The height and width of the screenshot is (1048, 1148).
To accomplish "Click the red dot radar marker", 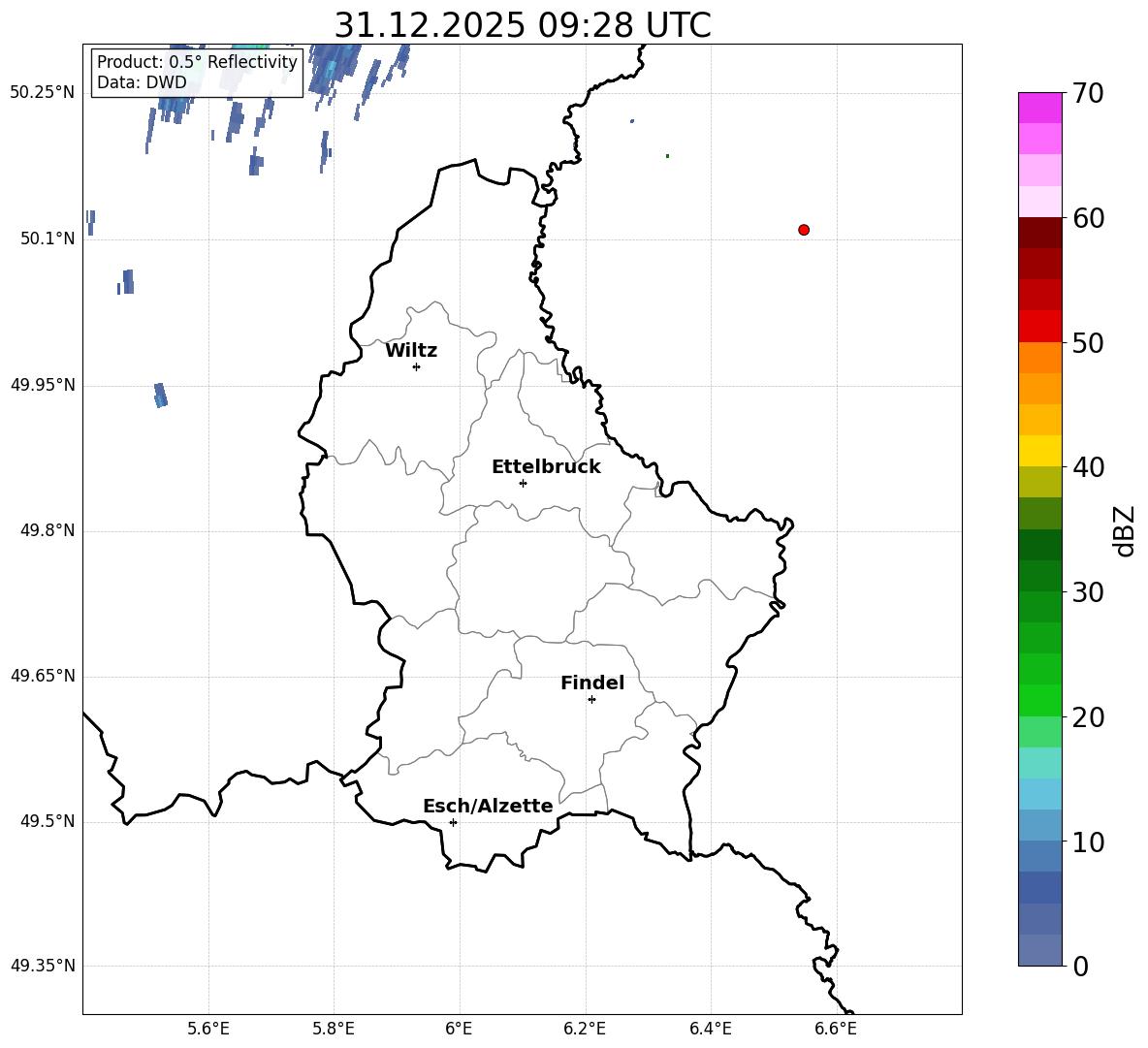I will coord(804,230).
